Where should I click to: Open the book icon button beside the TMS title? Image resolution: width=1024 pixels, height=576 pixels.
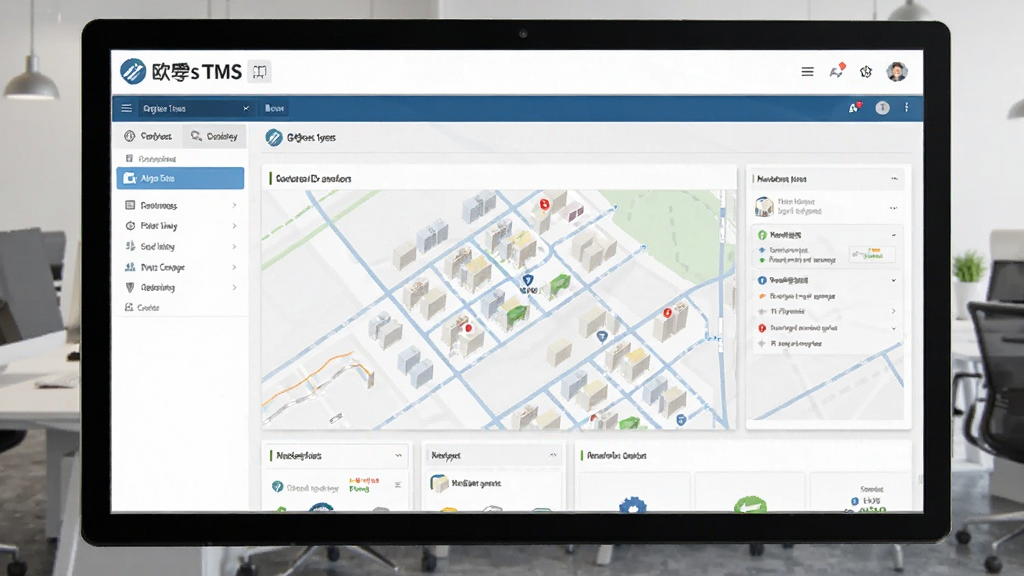click(260, 72)
